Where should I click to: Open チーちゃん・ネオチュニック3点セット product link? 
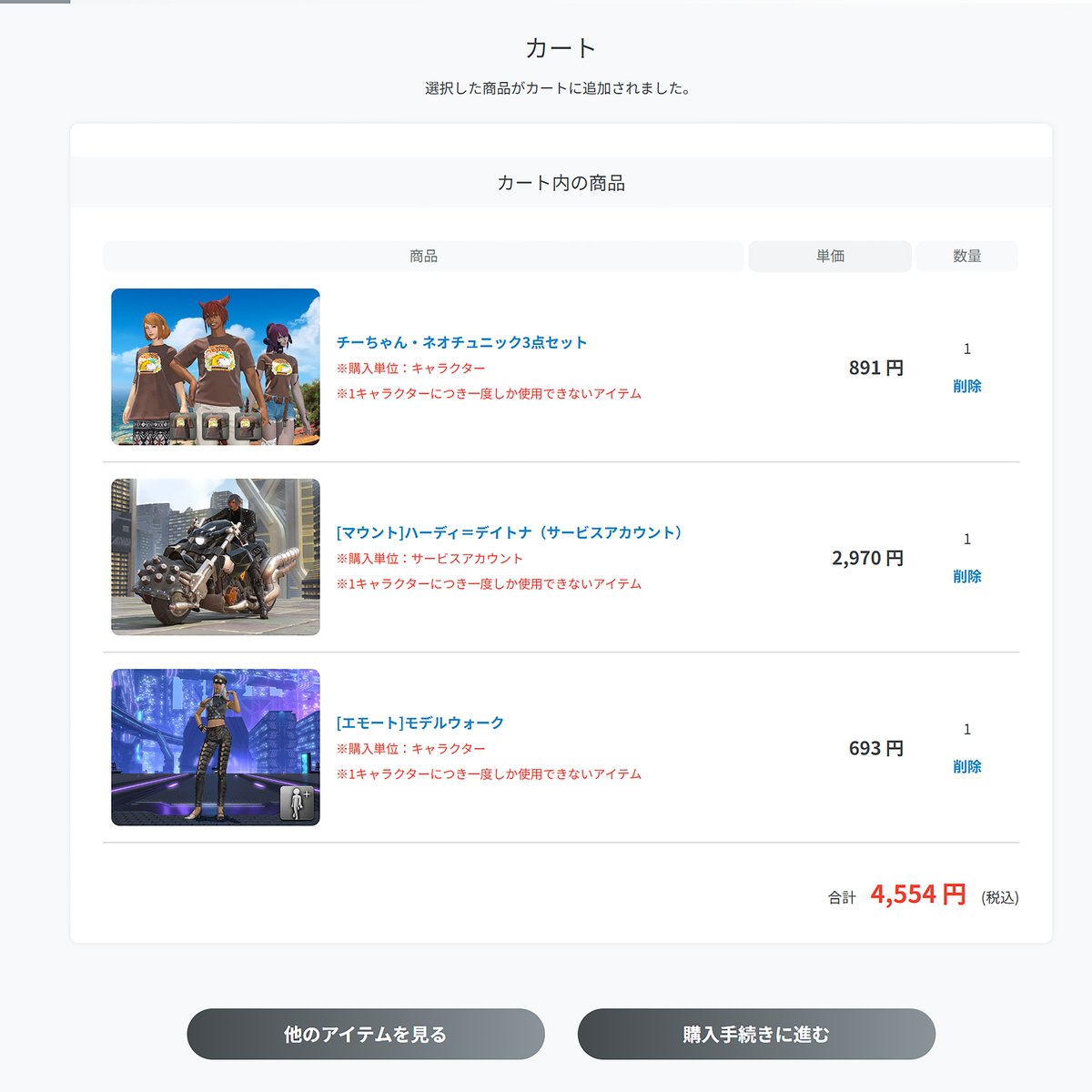coord(461,342)
